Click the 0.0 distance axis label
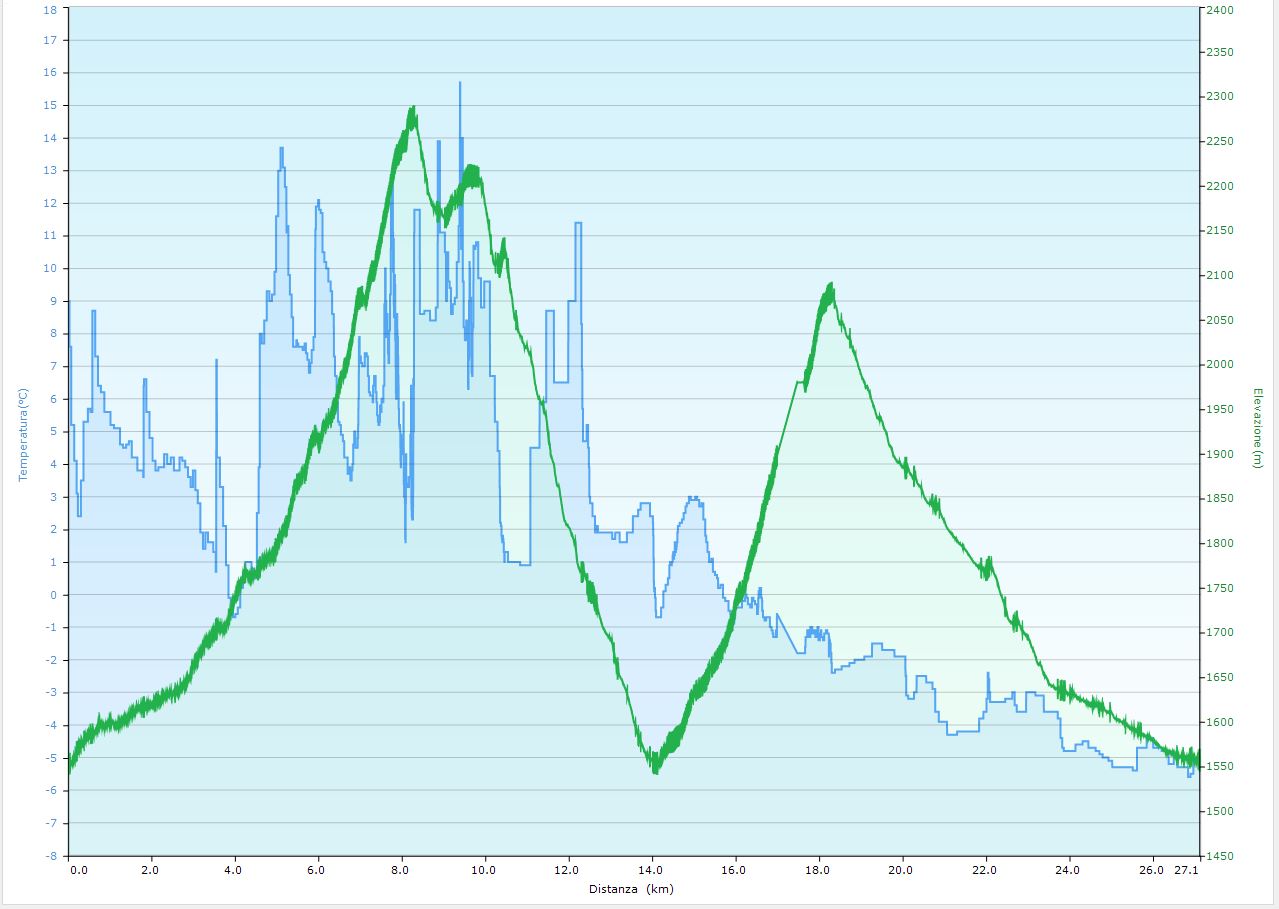 [79, 871]
